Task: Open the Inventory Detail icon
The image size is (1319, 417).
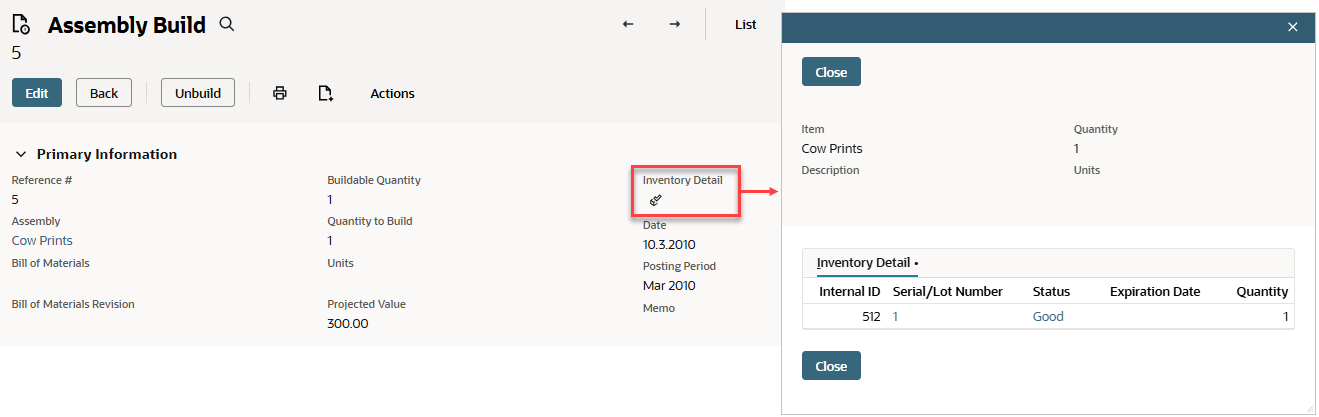Action: pos(656,200)
